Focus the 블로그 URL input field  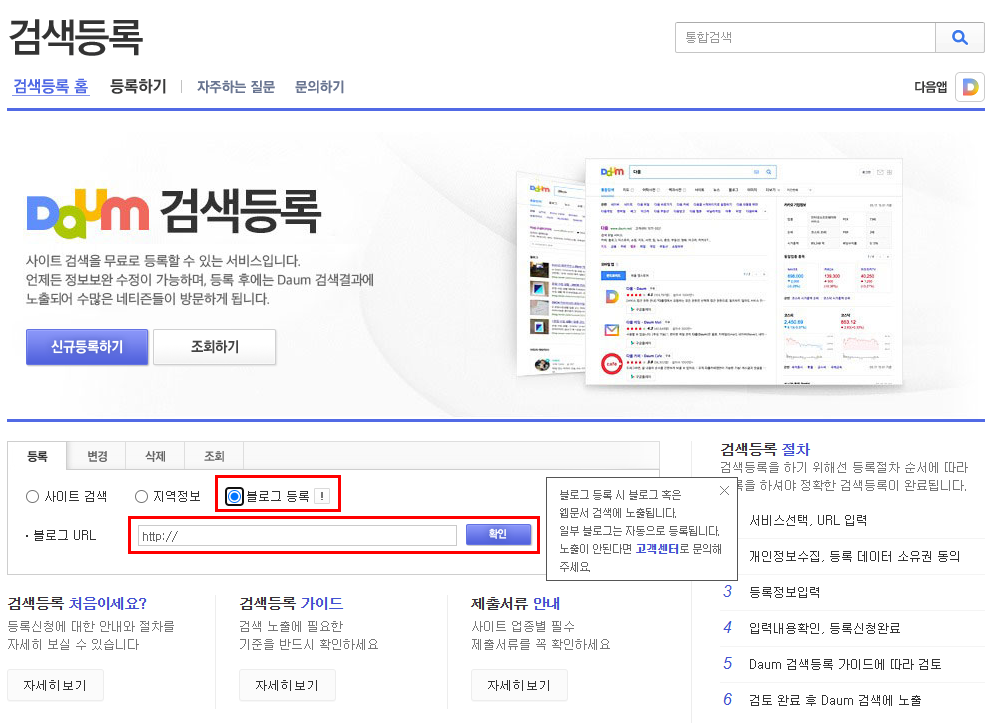(x=297, y=536)
